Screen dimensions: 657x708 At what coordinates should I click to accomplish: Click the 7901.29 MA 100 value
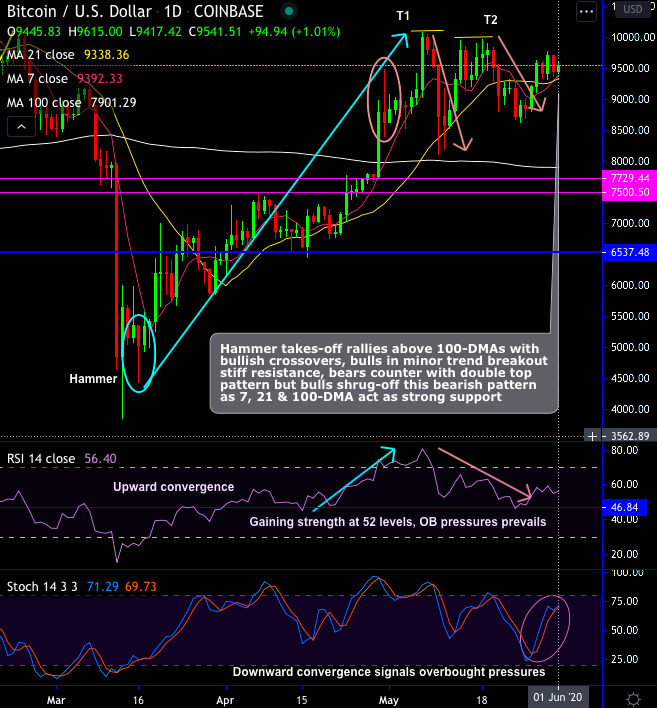(113, 102)
